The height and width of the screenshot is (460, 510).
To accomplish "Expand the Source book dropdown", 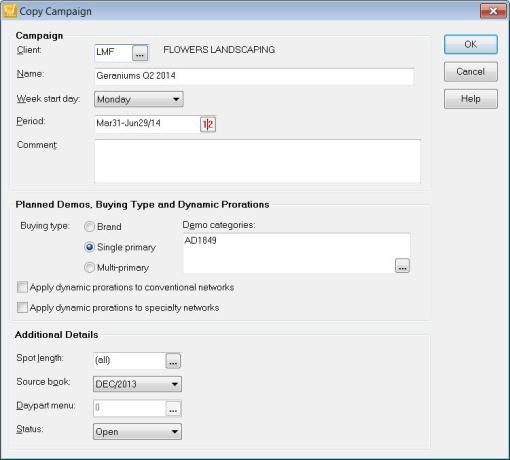I will click(137, 384).
